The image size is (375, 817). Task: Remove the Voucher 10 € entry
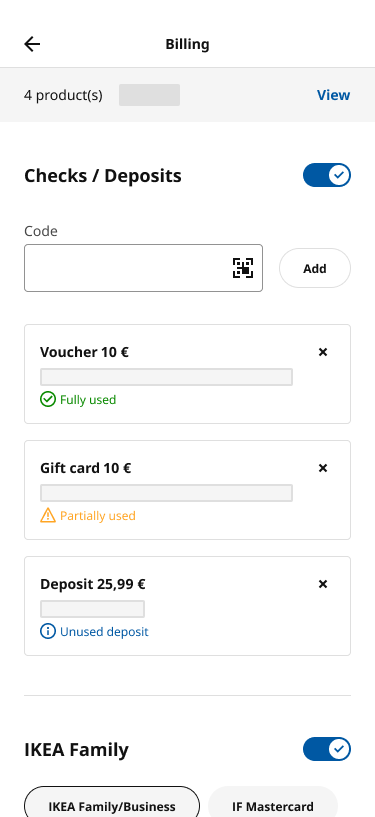click(x=323, y=352)
